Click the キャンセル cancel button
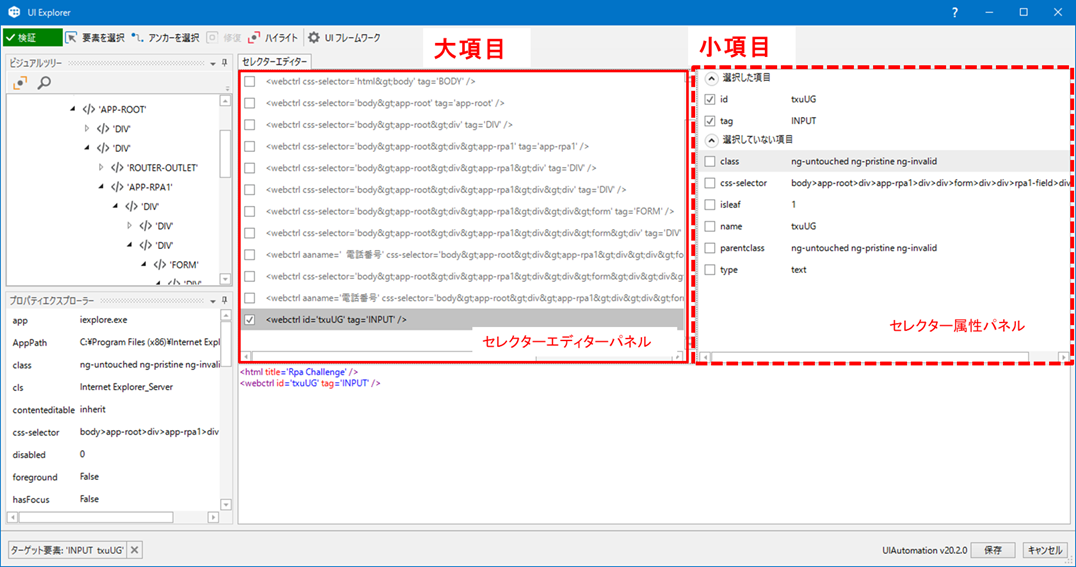This screenshot has height=567, width=1076. (x=1045, y=550)
